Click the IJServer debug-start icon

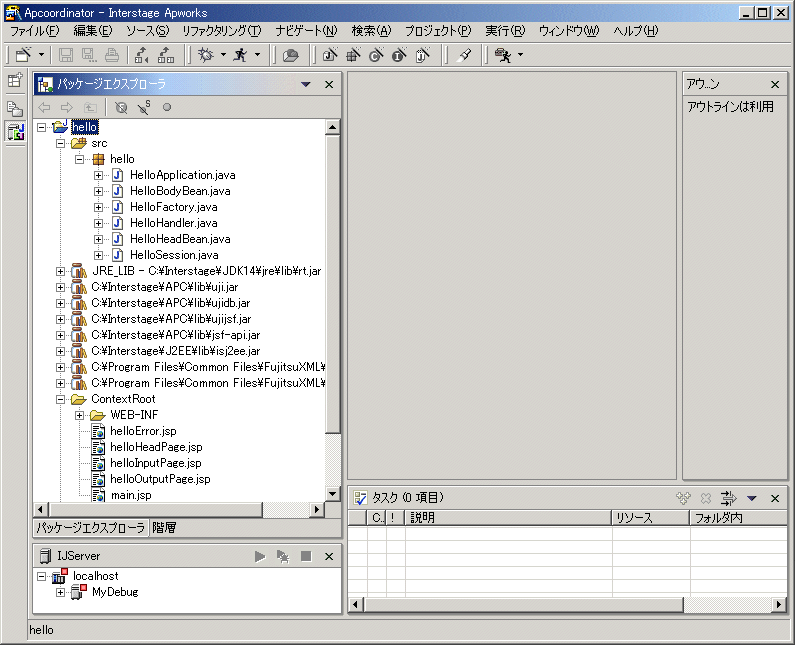[x=283, y=557]
